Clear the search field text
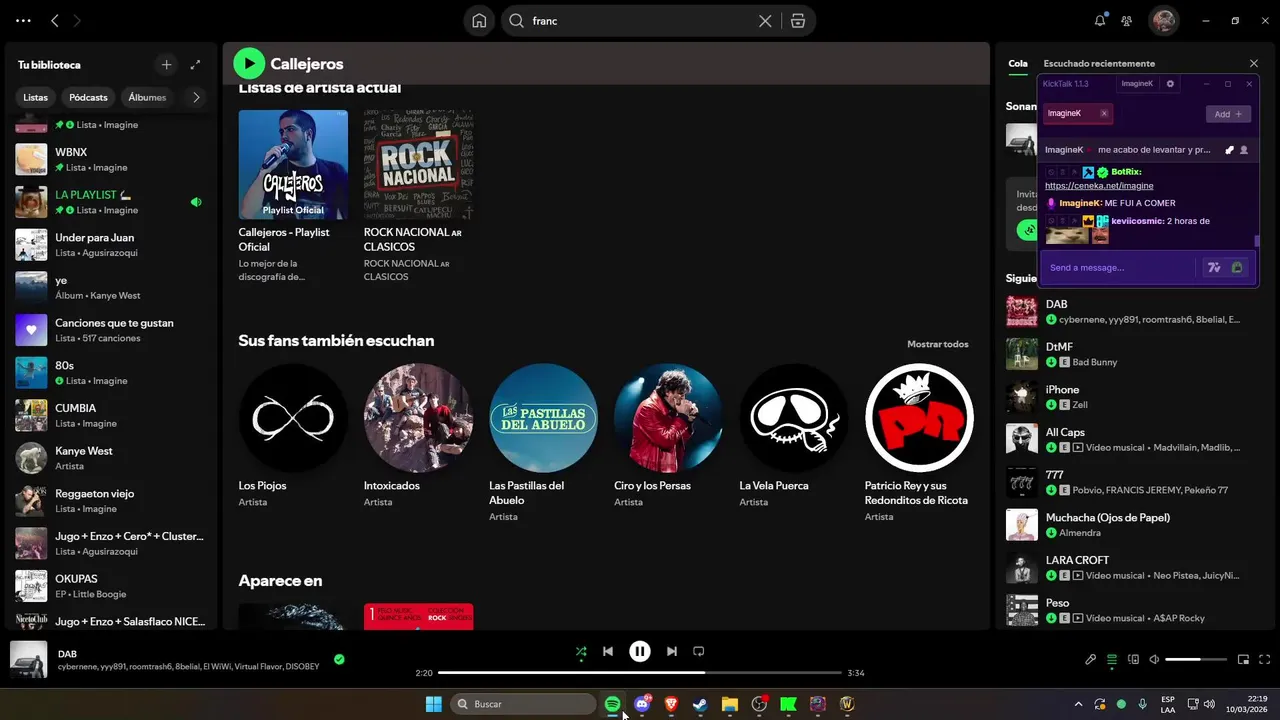This screenshot has height=720, width=1280. [765, 21]
